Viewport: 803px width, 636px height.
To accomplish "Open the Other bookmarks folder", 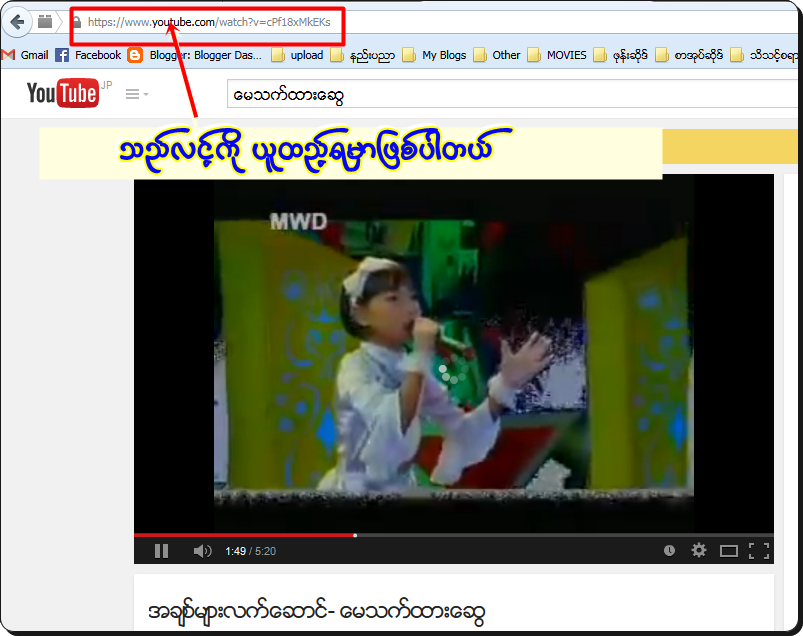I will tap(497, 55).
